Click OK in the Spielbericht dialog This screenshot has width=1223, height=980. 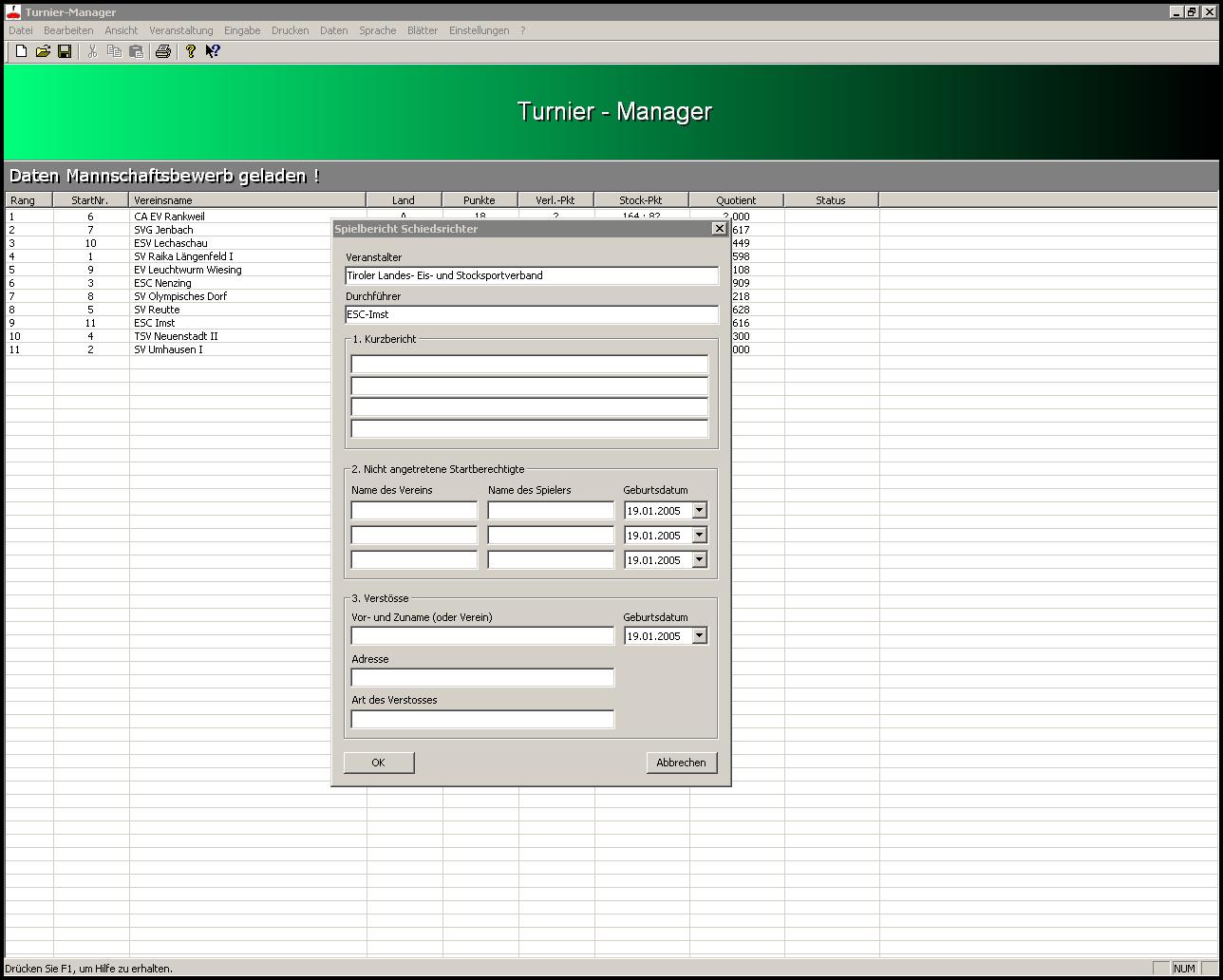pyautogui.click(x=378, y=763)
